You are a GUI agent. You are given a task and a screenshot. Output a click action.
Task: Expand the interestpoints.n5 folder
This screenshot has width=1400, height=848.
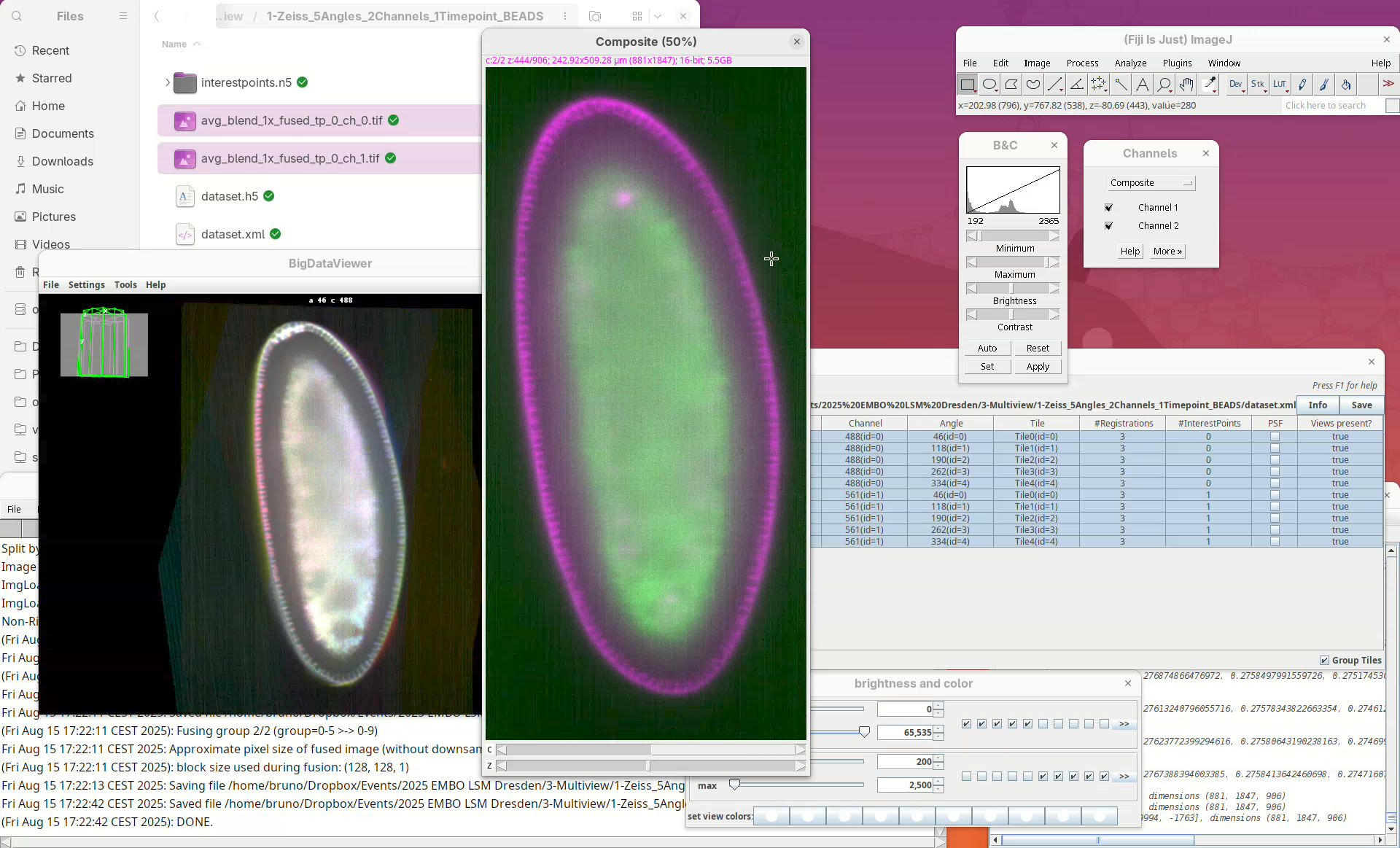coord(168,82)
